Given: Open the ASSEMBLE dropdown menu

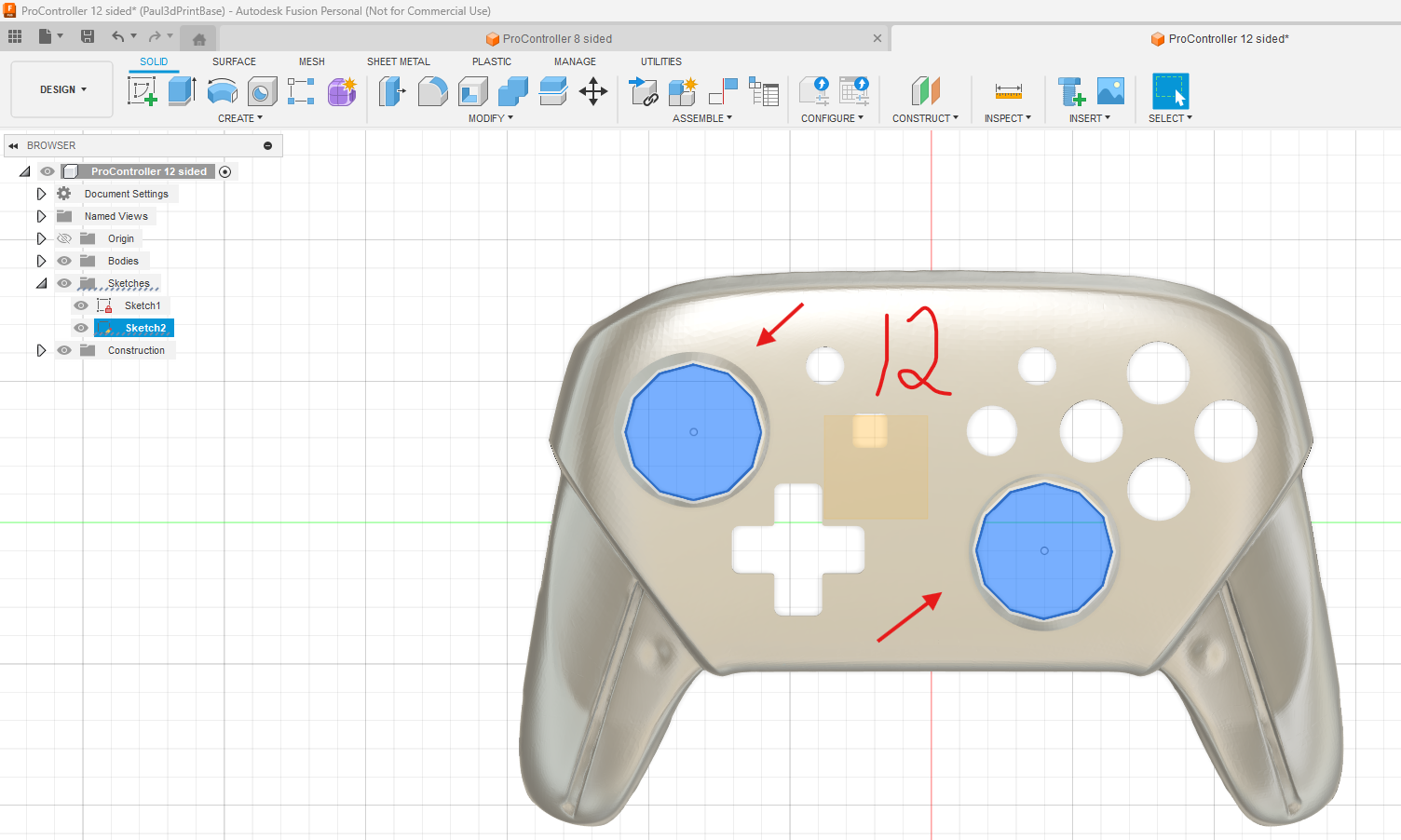Looking at the screenshot, I should 702,118.
